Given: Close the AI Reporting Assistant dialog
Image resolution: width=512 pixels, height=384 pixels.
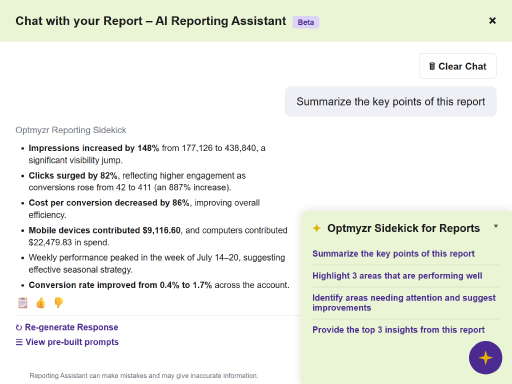Looking at the screenshot, I should 492,21.
